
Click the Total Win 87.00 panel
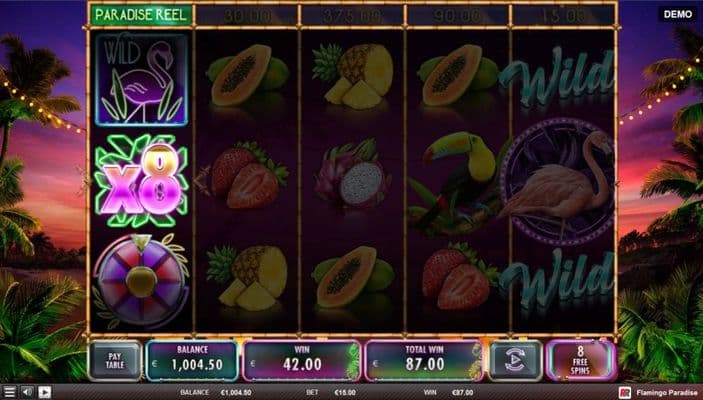click(x=424, y=361)
